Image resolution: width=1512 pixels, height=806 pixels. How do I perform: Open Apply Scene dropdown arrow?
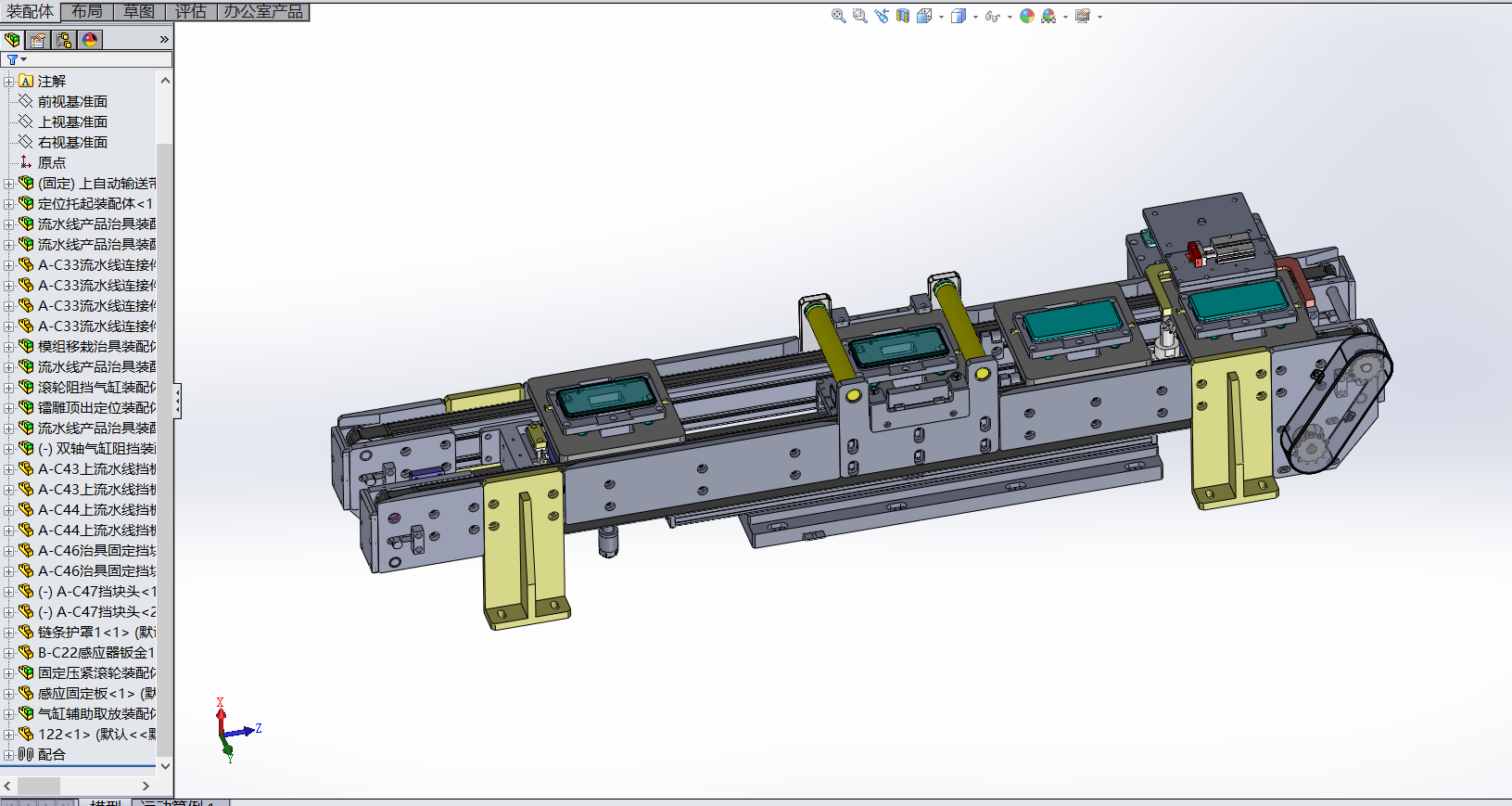(1065, 17)
